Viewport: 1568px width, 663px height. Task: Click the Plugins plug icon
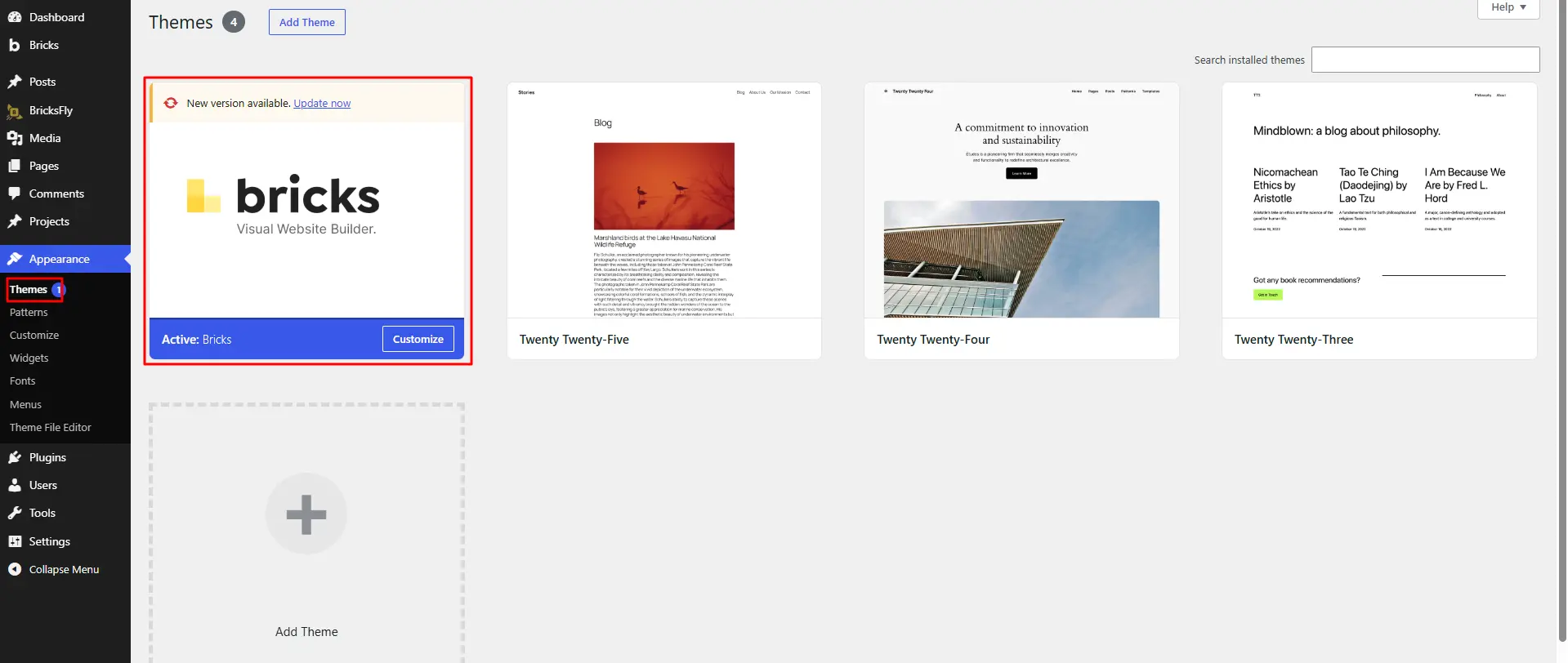[x=15, y=457]
